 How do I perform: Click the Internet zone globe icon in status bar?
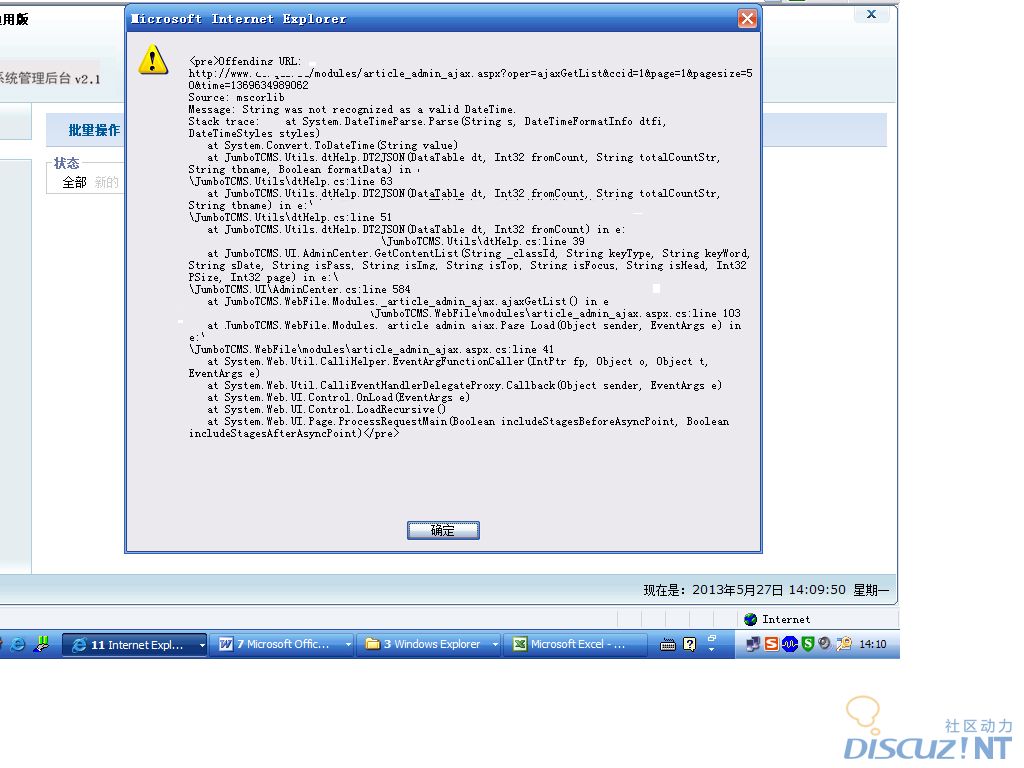(750, 619)
